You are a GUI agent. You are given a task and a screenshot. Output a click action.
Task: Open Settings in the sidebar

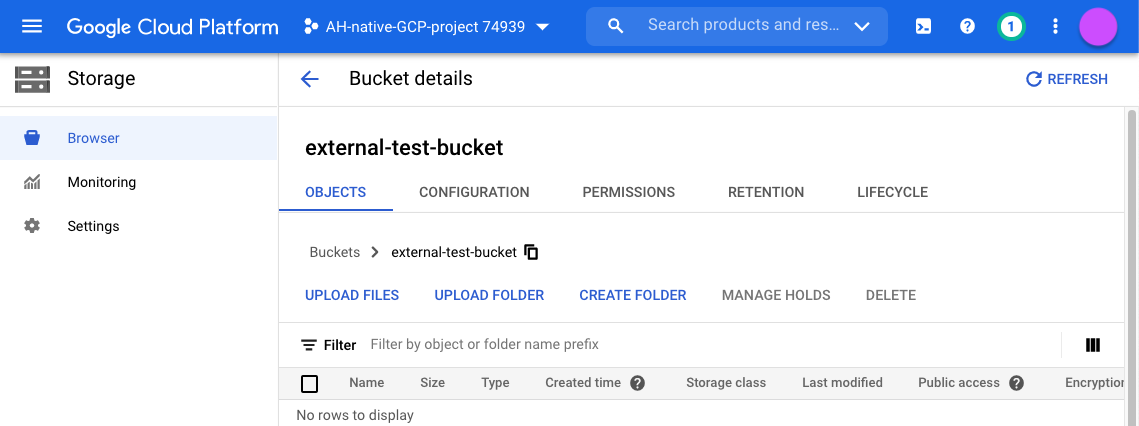click(138, 226)
